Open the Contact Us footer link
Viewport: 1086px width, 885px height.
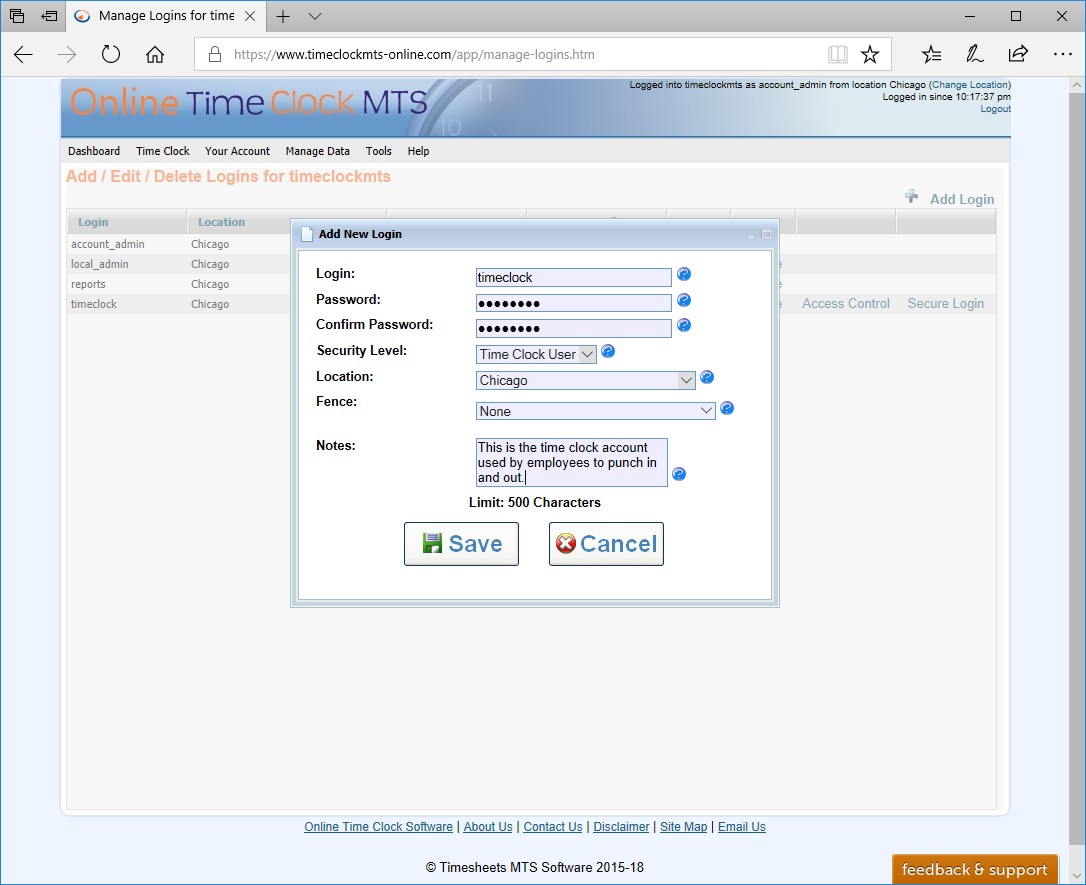click(x=553, y=827)
